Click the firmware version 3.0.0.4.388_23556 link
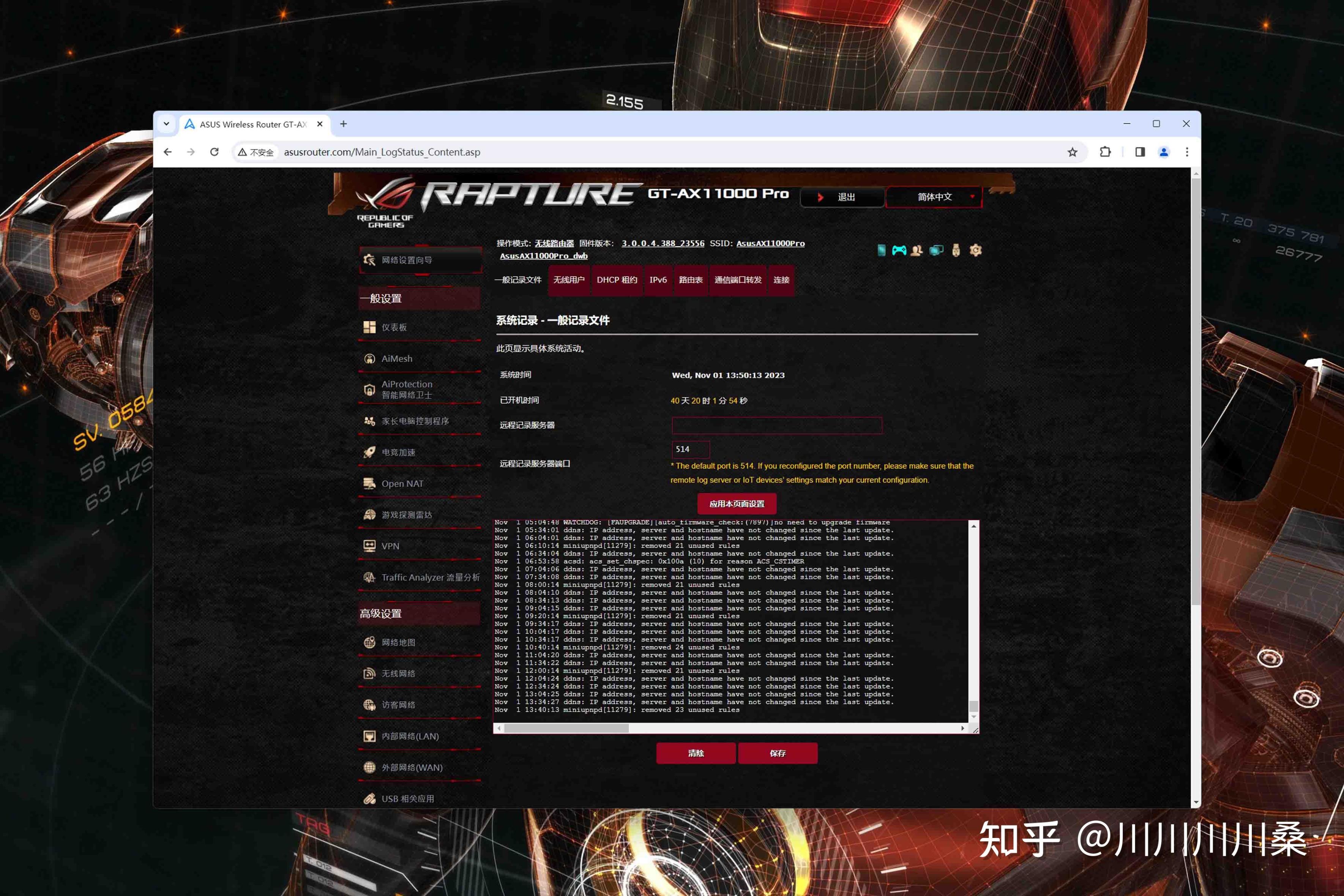This screenshot has width=1344, height=896. (x=663, y=244)
